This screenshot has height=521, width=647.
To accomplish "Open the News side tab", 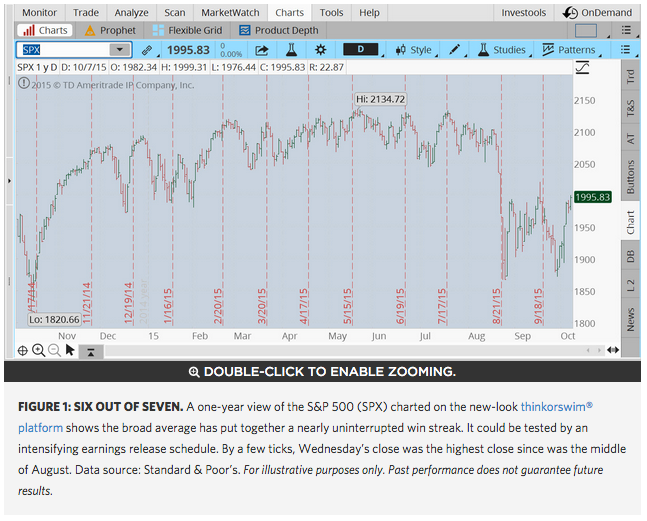I will (630, 319).
